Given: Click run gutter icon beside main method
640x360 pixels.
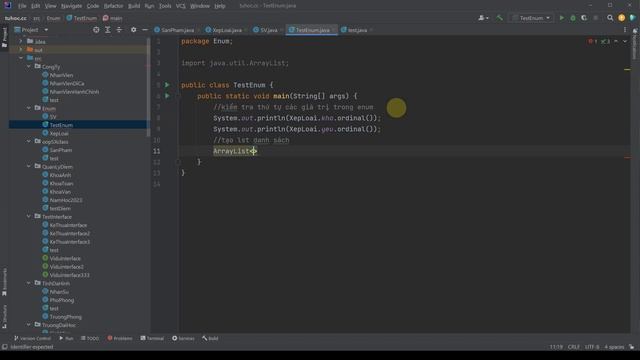Looking at the screenshot, I should click(167, 96).
